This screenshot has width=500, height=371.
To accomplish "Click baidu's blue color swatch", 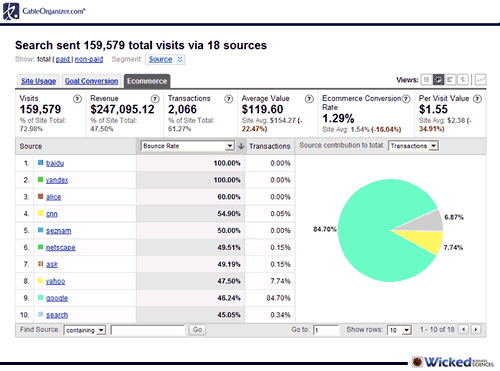I will (x=40, y=163).
